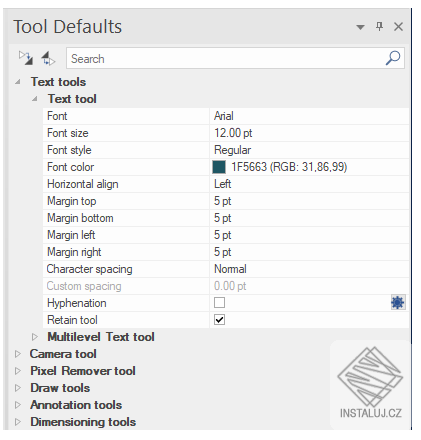The image size is (421, 440).
Task: Click the Margin bottom property label
Action: pyautogui.click(x=80, y=218)
